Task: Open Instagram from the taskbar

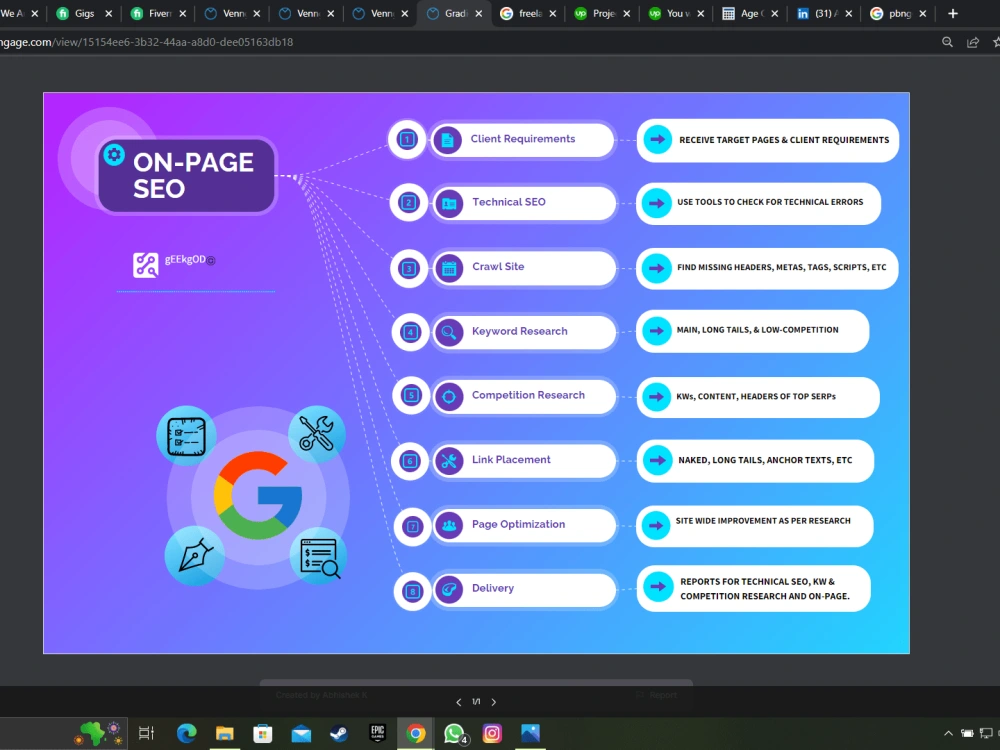Action: click(492, 733)
